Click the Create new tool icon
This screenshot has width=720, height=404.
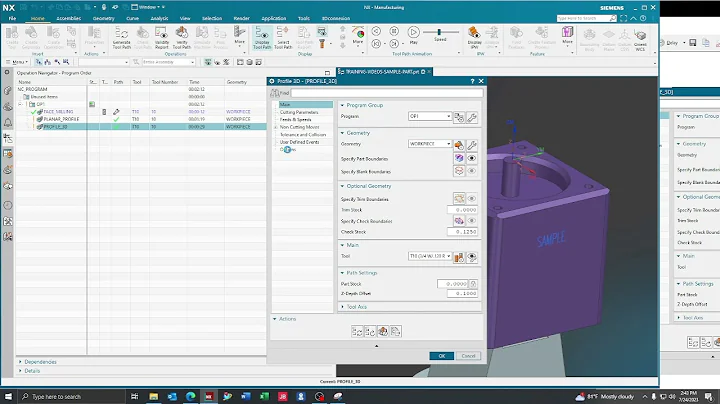[x=459, y=258]
